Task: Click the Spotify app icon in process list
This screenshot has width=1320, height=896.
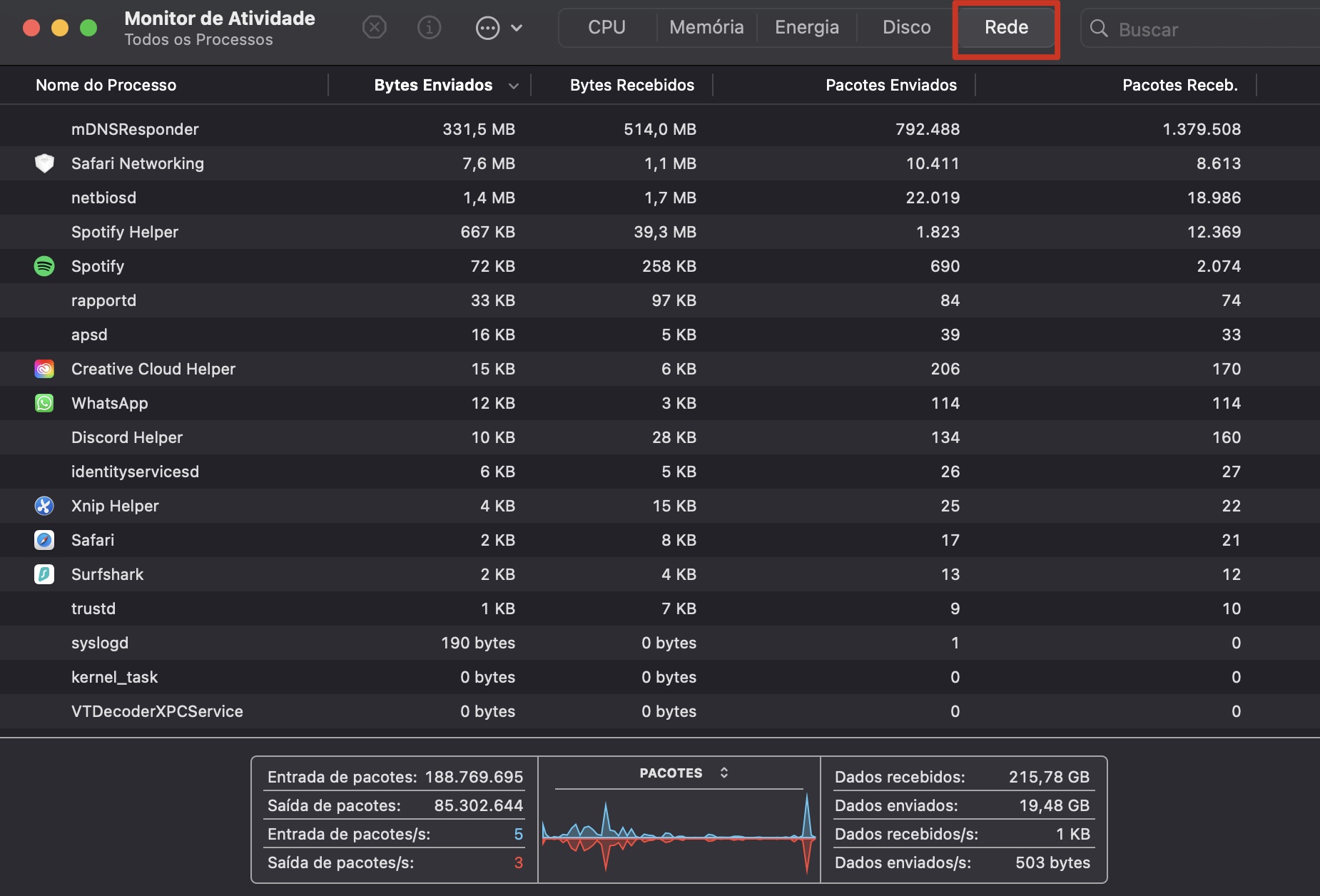Action: 44,266
